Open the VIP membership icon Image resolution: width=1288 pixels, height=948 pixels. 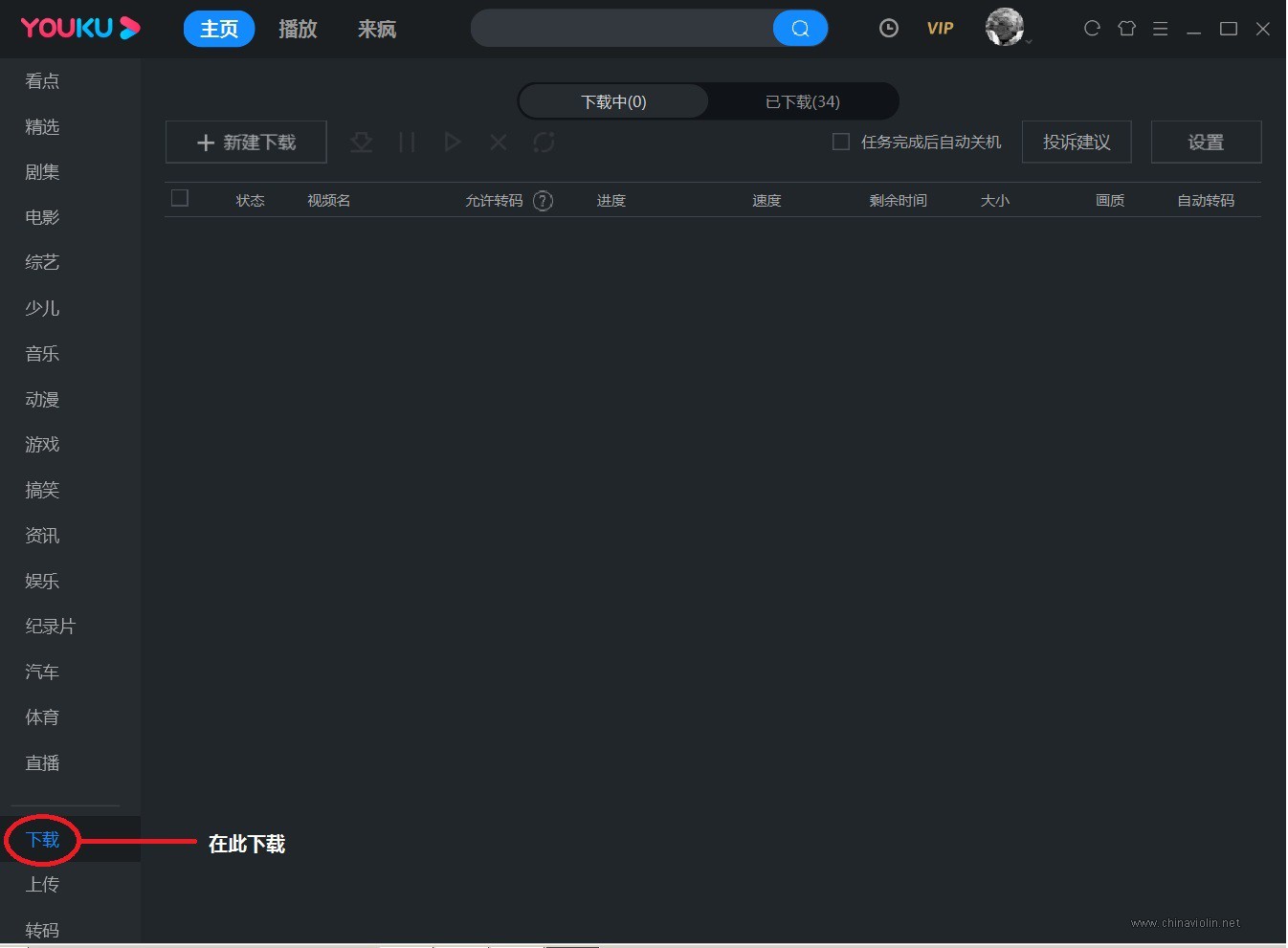(x=940, y=29)
